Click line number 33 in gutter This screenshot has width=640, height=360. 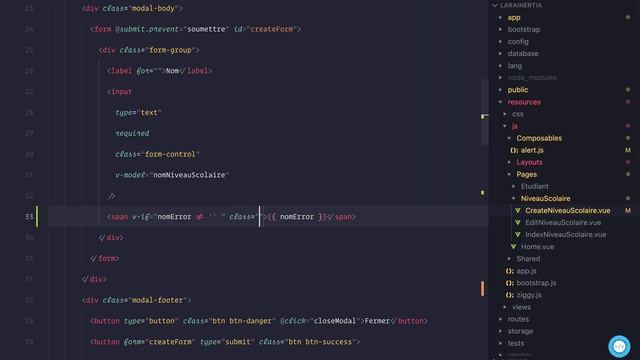point(29,217)
